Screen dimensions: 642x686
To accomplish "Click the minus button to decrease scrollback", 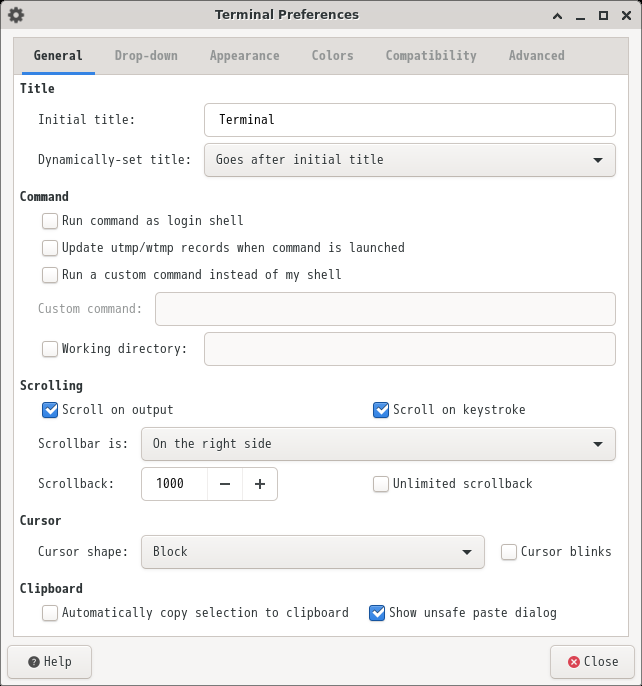I will (x=225, y=484).
